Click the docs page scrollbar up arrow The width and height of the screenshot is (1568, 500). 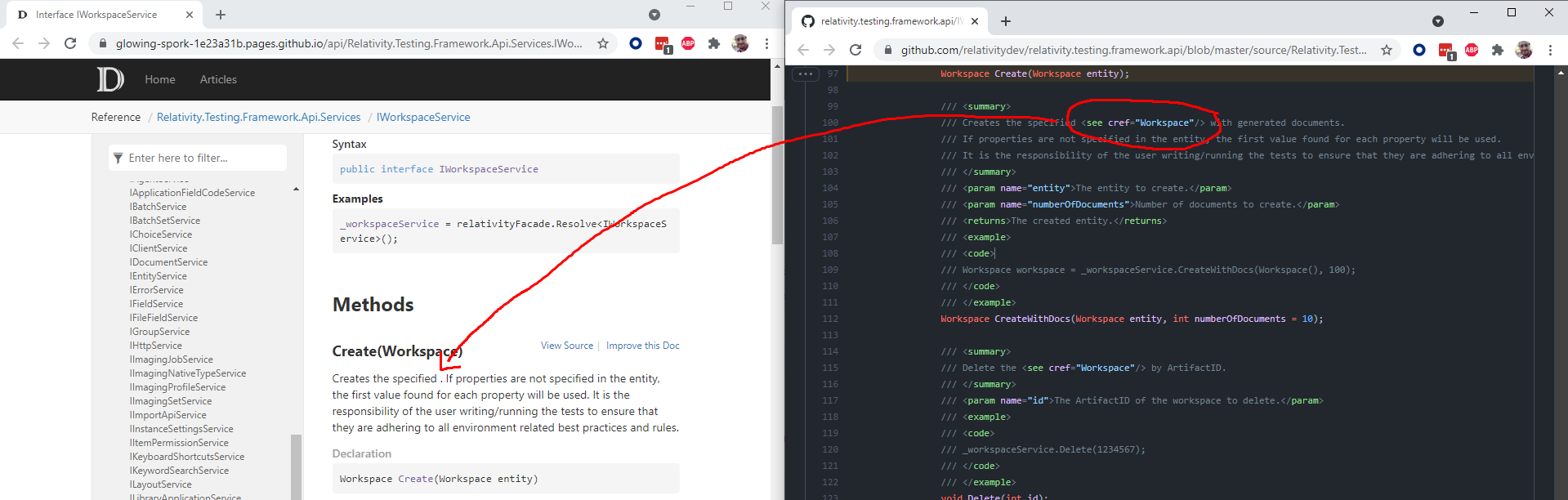click(777, 66)
